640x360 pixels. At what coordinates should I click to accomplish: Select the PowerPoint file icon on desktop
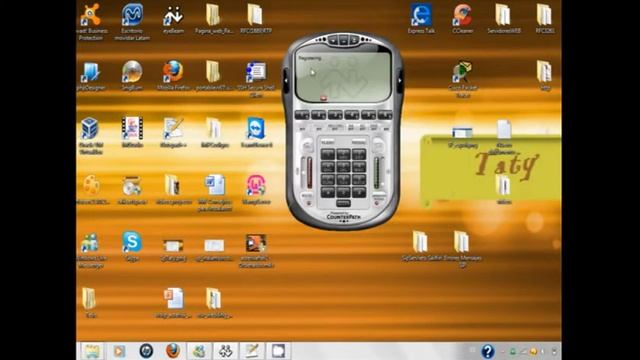pyautogui.click(x=173, y=302)
